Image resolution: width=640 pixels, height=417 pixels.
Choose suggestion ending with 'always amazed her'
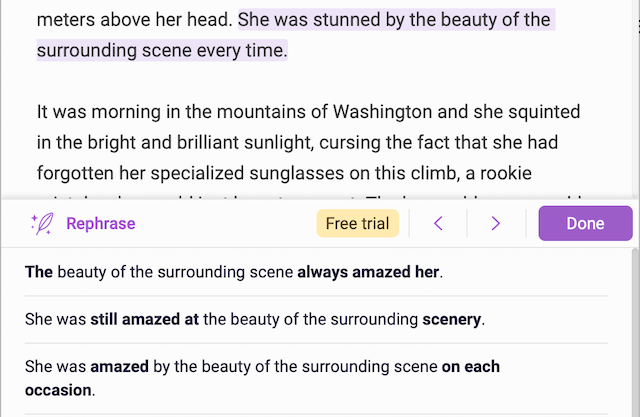coord(316,272)
